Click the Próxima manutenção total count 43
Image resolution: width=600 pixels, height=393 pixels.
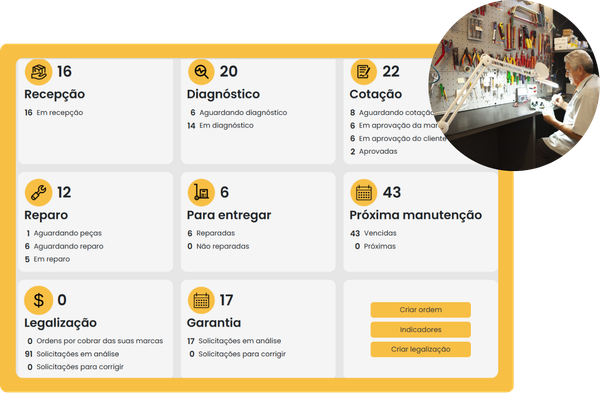click(x=392, y=192)
